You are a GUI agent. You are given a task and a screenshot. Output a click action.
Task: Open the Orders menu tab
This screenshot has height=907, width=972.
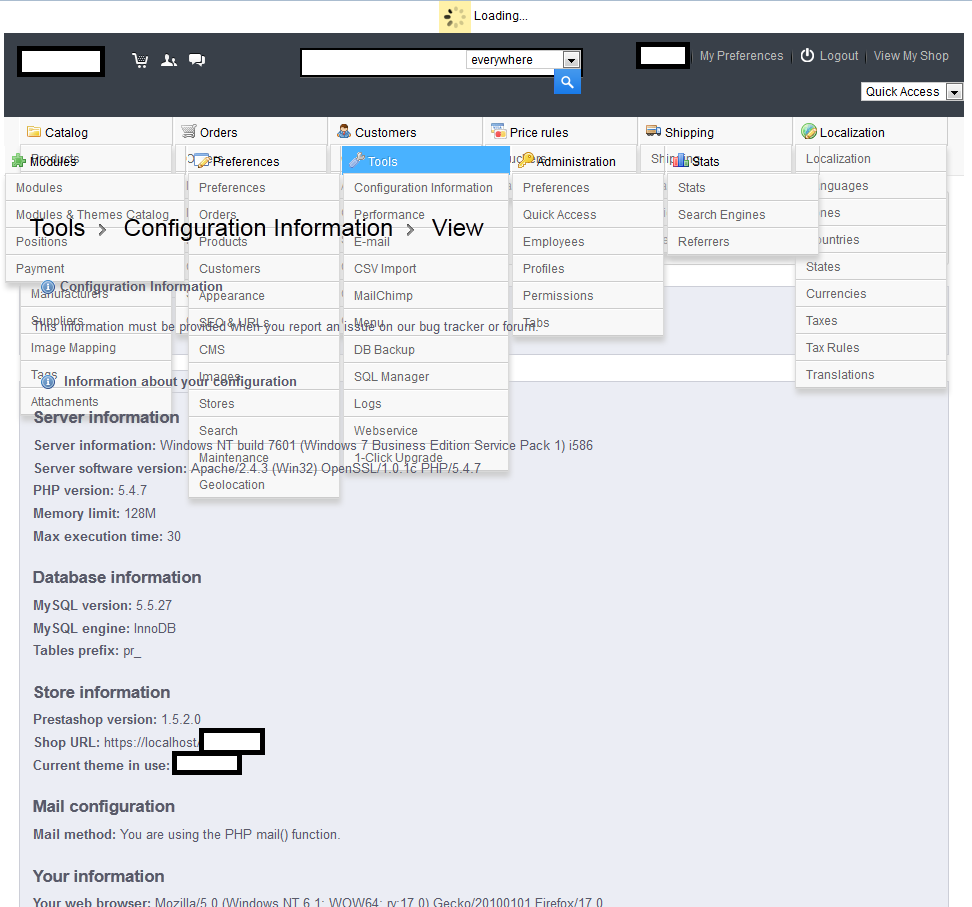click(x=250, y=132)
